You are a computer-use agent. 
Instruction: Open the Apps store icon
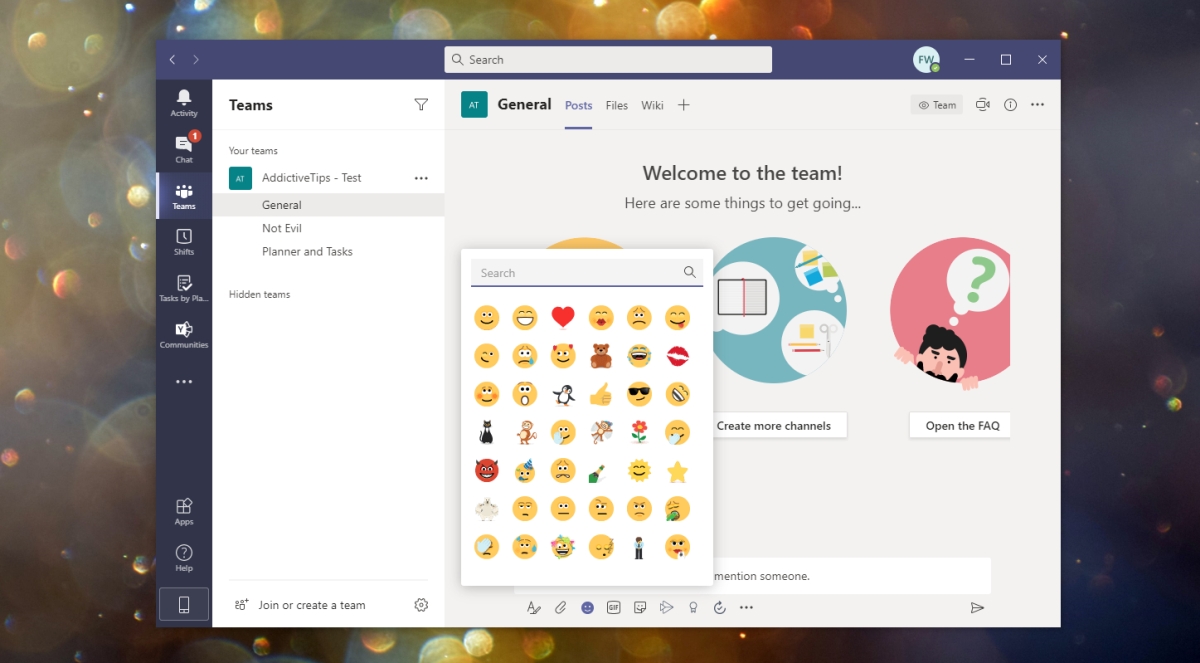(x=184, y=511)
